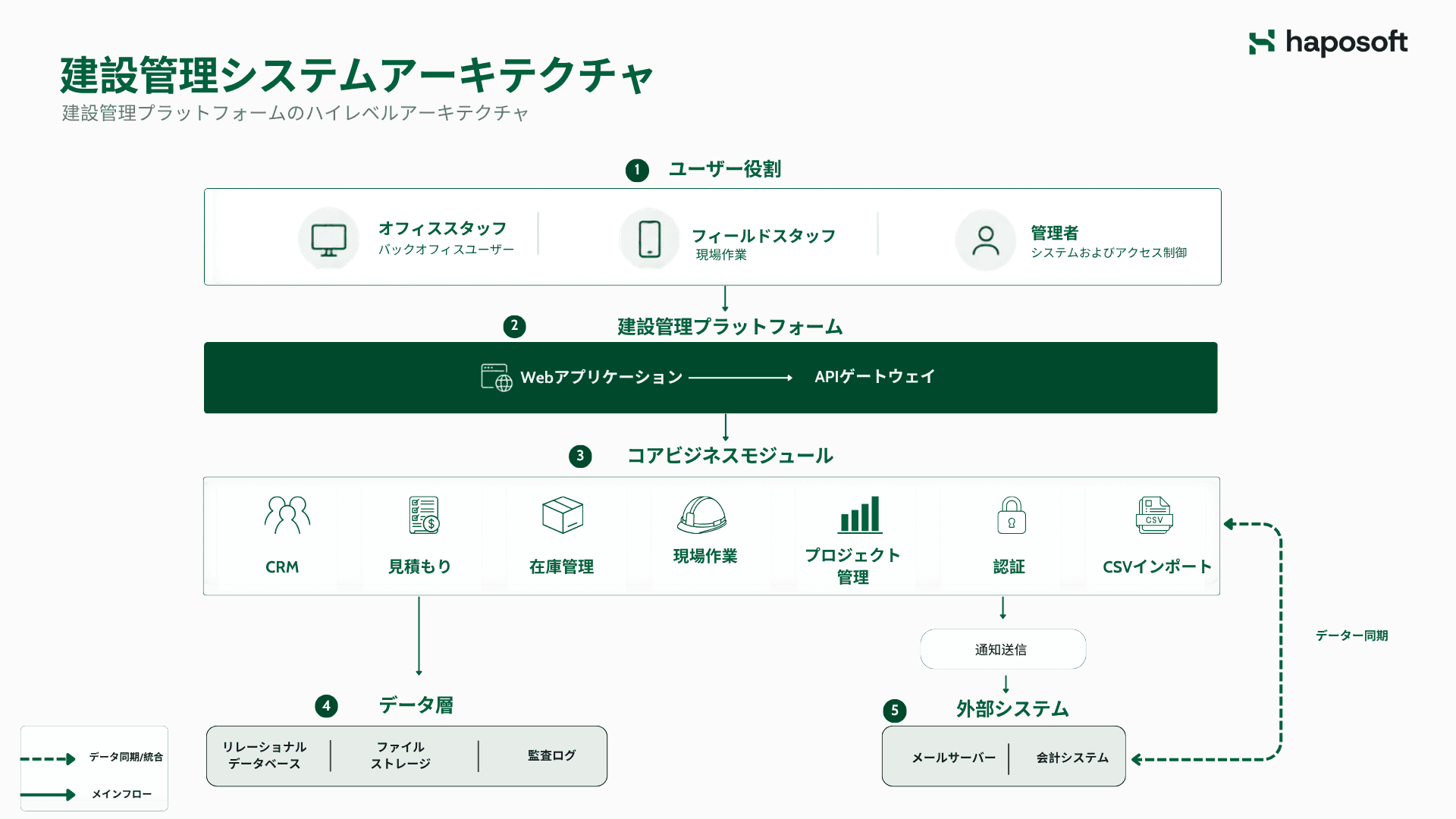
Task: Click the field staff smartphone icon
Action: tap(650, 239)
